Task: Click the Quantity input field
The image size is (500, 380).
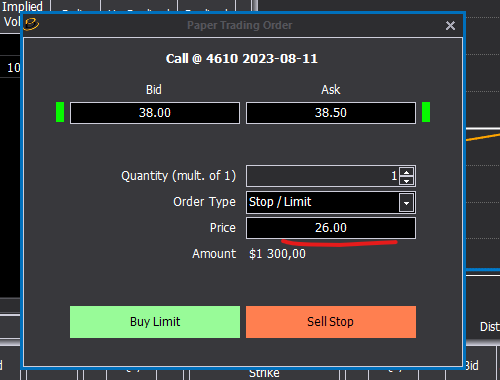Action: point(323,176)
